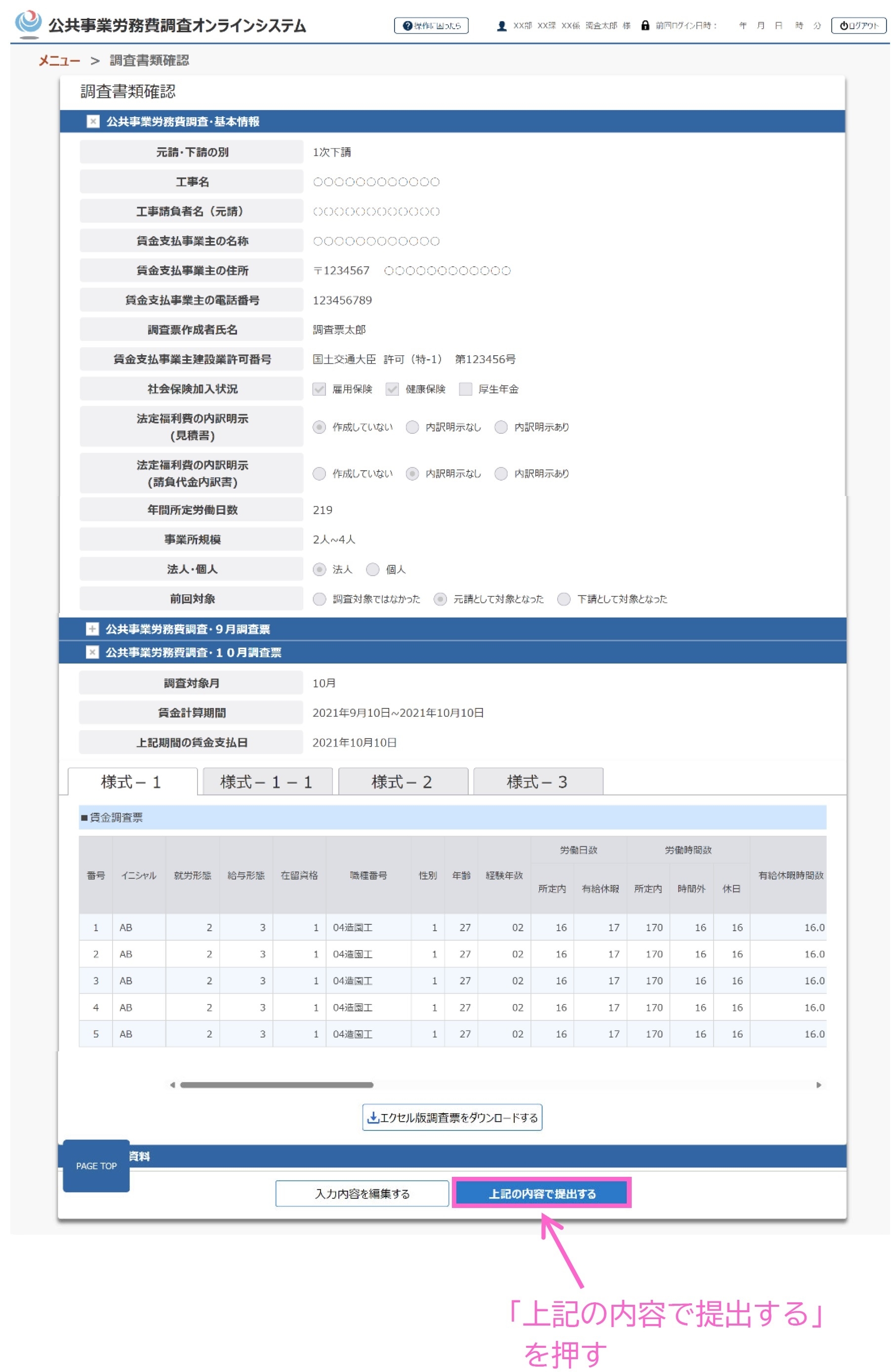Select 内訳明示あり for 見積書

tap(501, 426)
